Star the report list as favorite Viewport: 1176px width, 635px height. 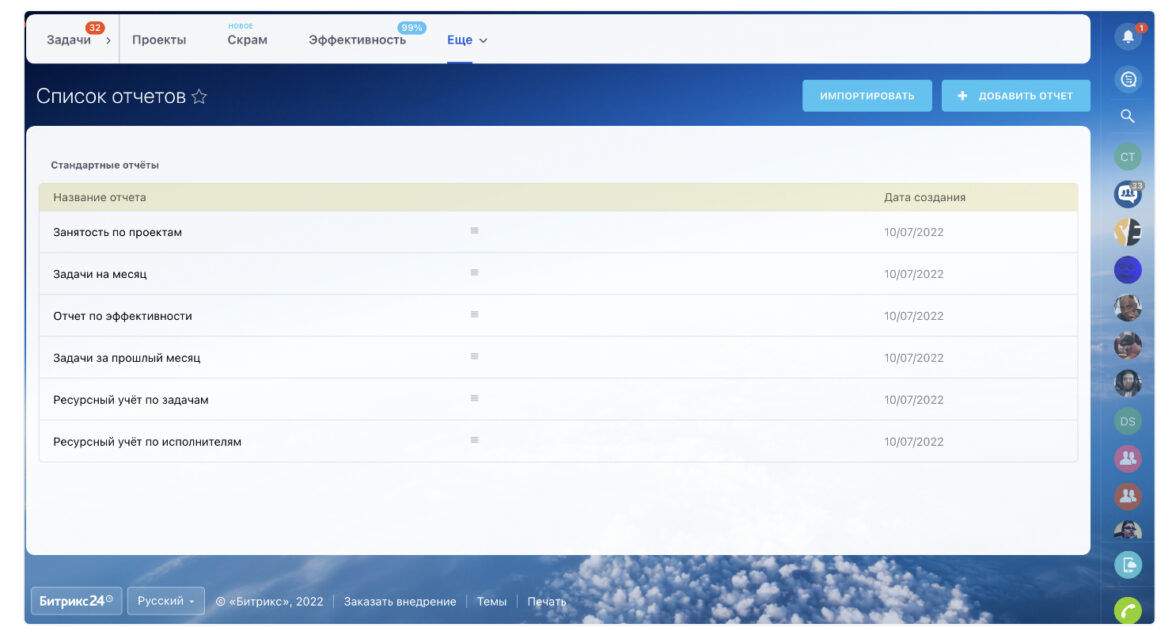click(x=199, y=97)
